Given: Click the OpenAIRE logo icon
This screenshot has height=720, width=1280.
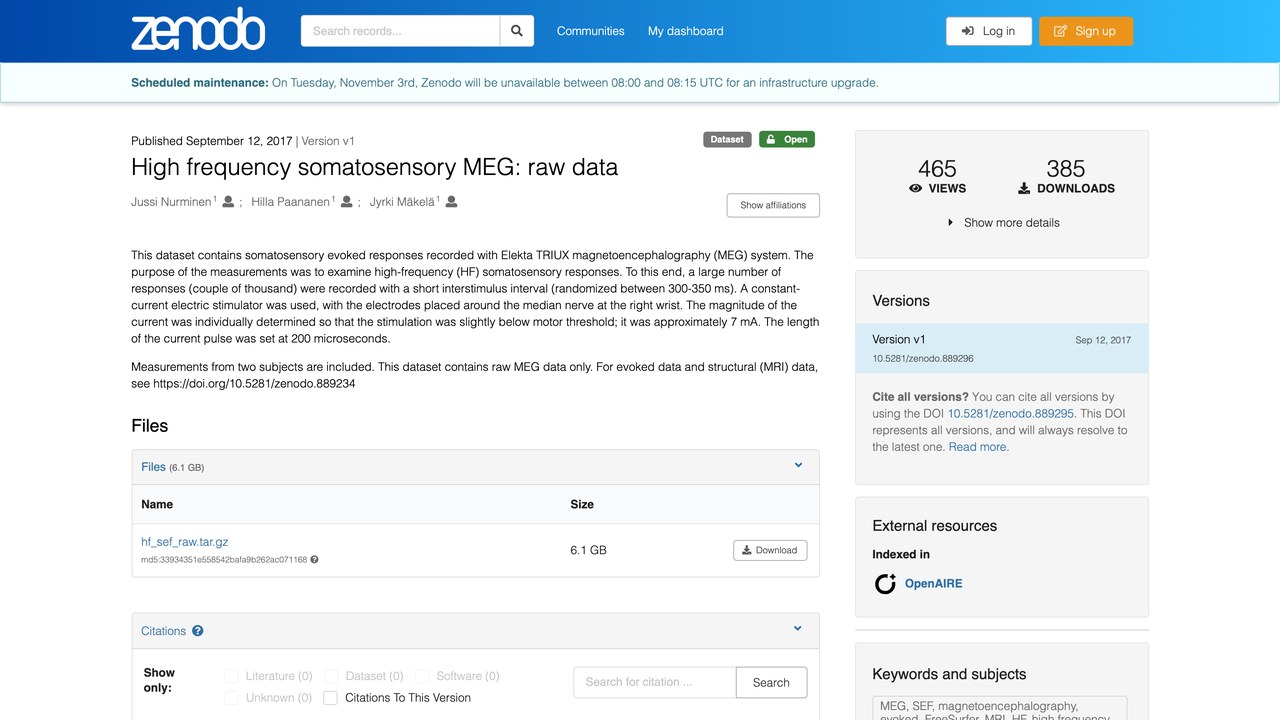Looking at the screenshot, I should [x=885, y=584].
